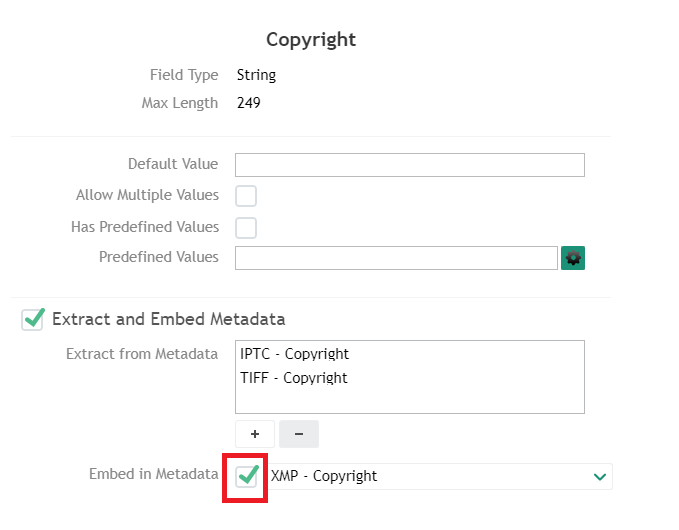
Task: Click the Copyright heading
Action: tap(311, 40)
